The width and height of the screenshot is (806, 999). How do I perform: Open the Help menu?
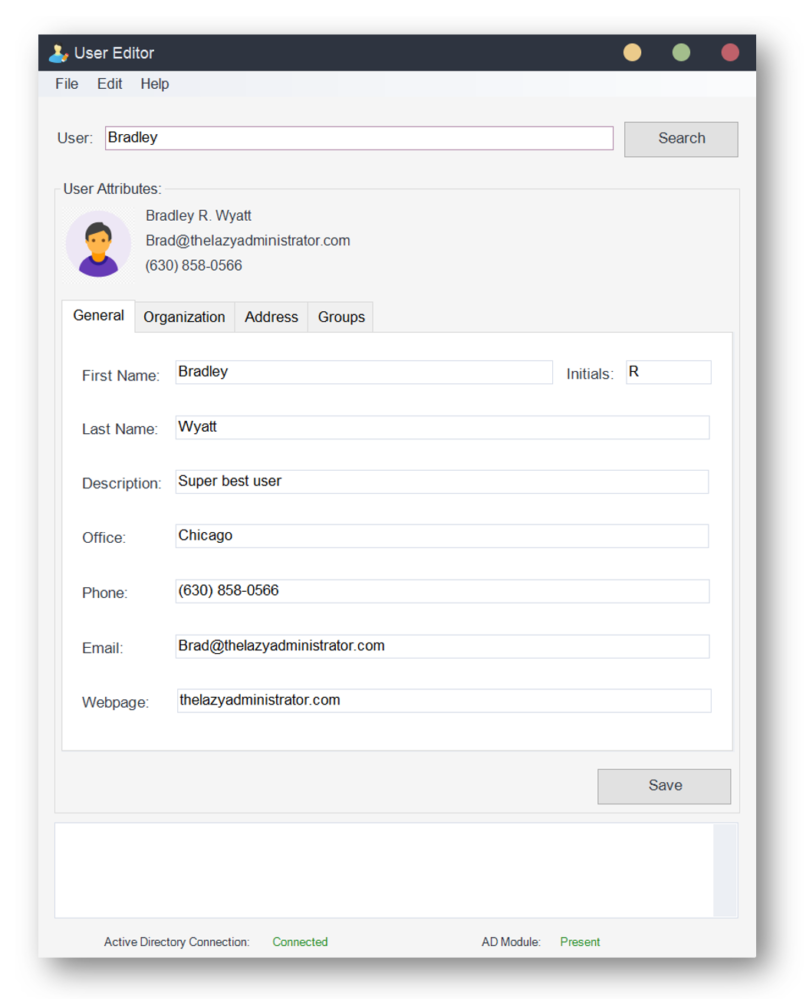155,84
